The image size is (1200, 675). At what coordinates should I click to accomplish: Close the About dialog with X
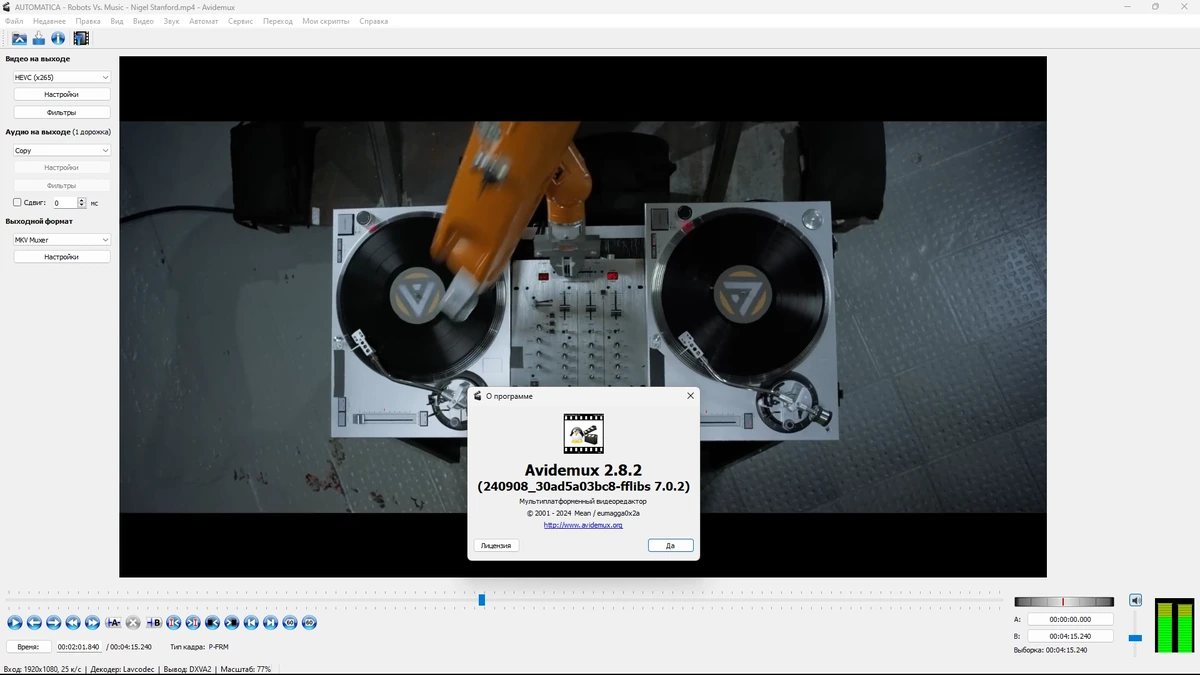coord(690,396)
